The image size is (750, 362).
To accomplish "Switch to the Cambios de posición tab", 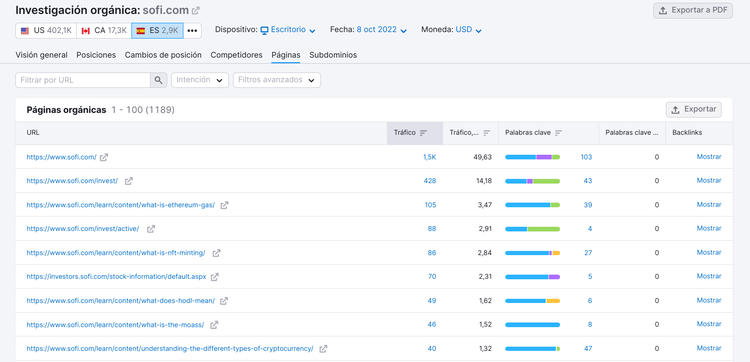I will click(163, 55).
